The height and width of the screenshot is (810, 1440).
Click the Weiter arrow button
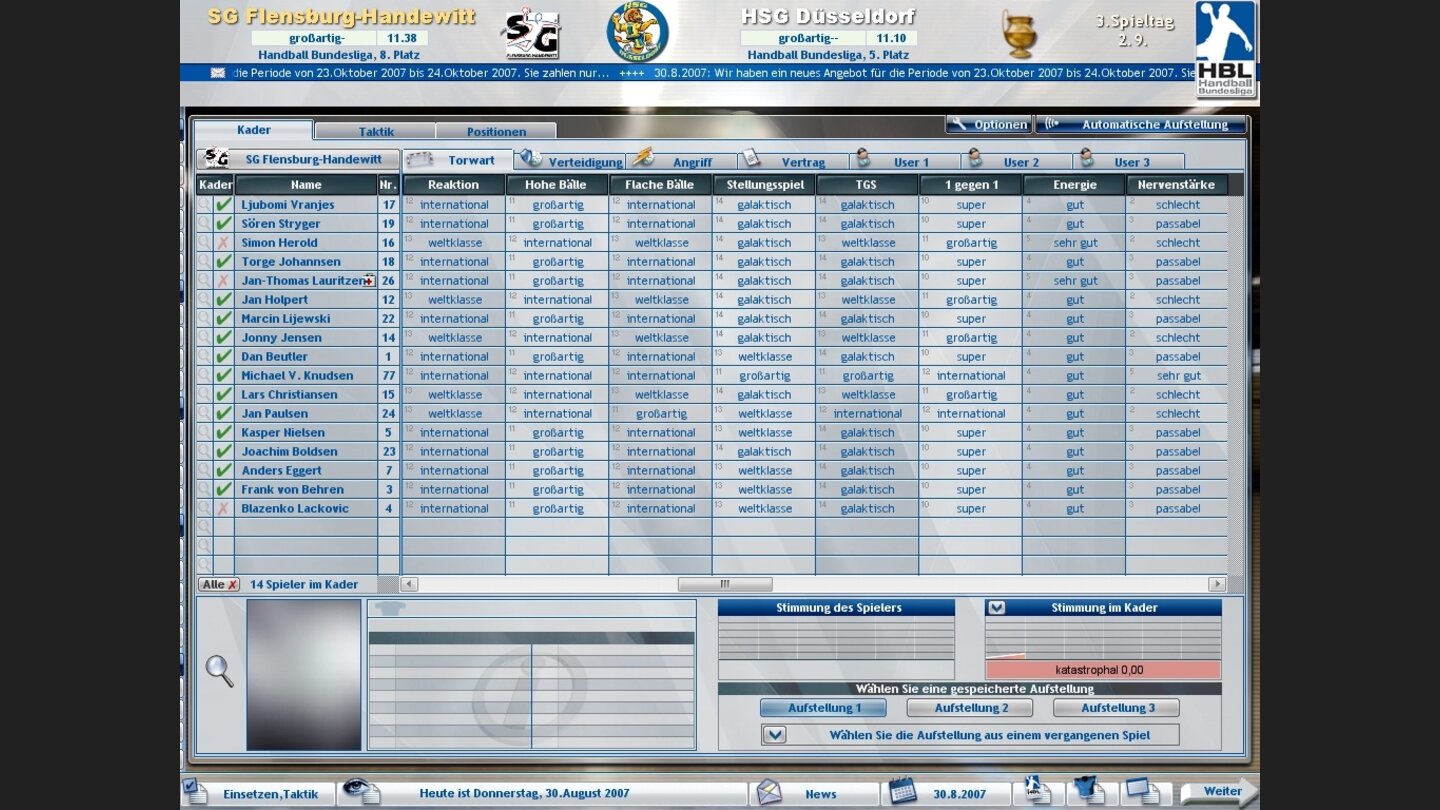point(1219,791)
